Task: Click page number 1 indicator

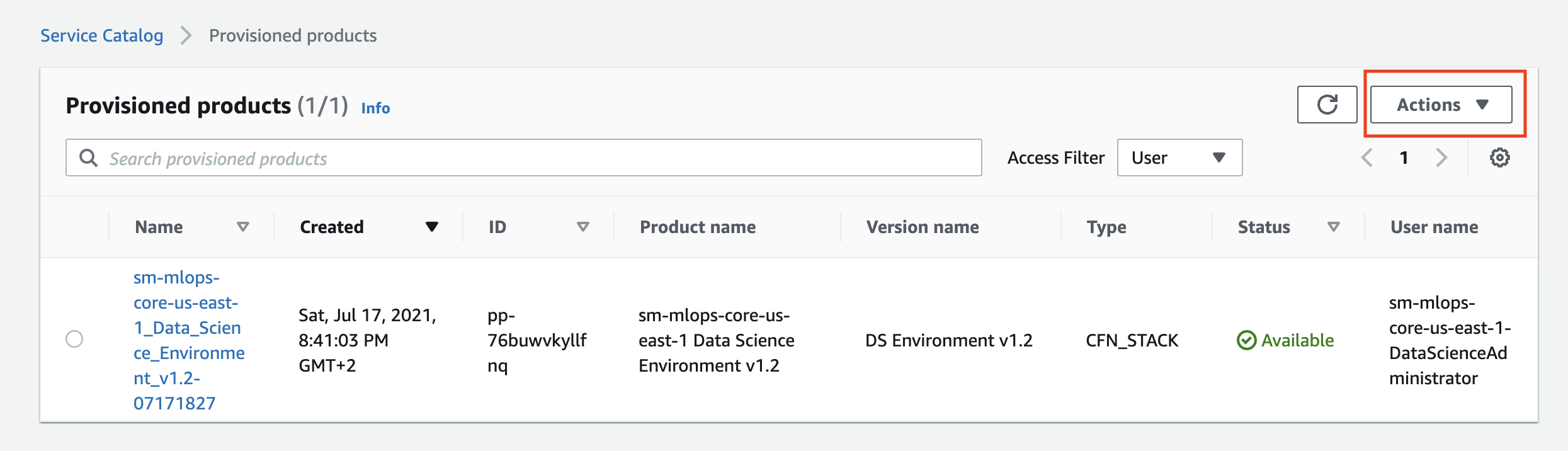Action: pyautogui.click(x=1404, y=157)
